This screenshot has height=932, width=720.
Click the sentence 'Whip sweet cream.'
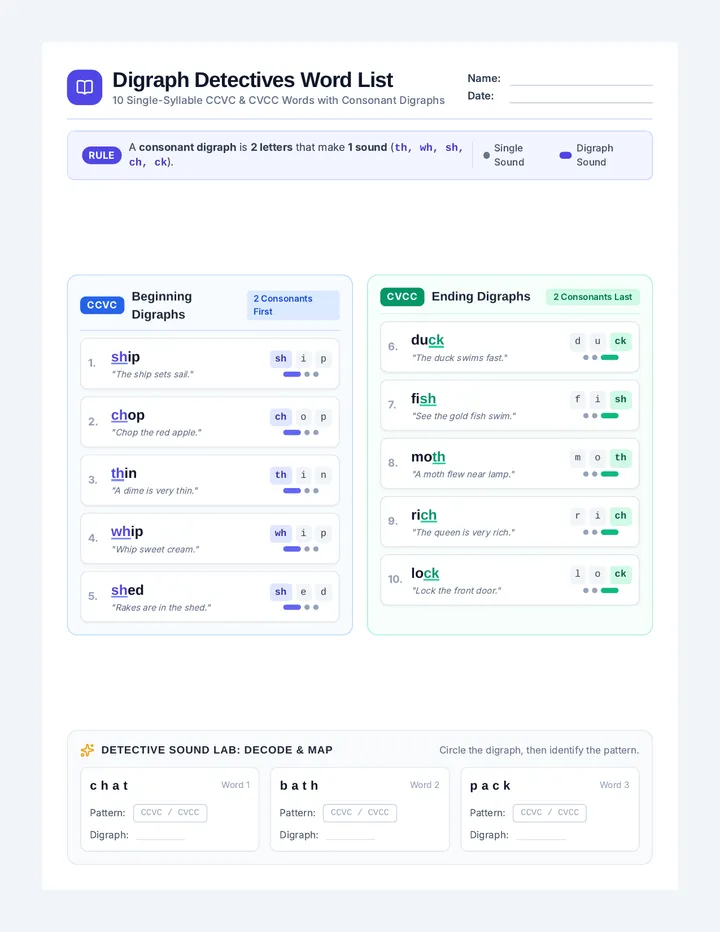pyautogui.click(x=155, y=549)
